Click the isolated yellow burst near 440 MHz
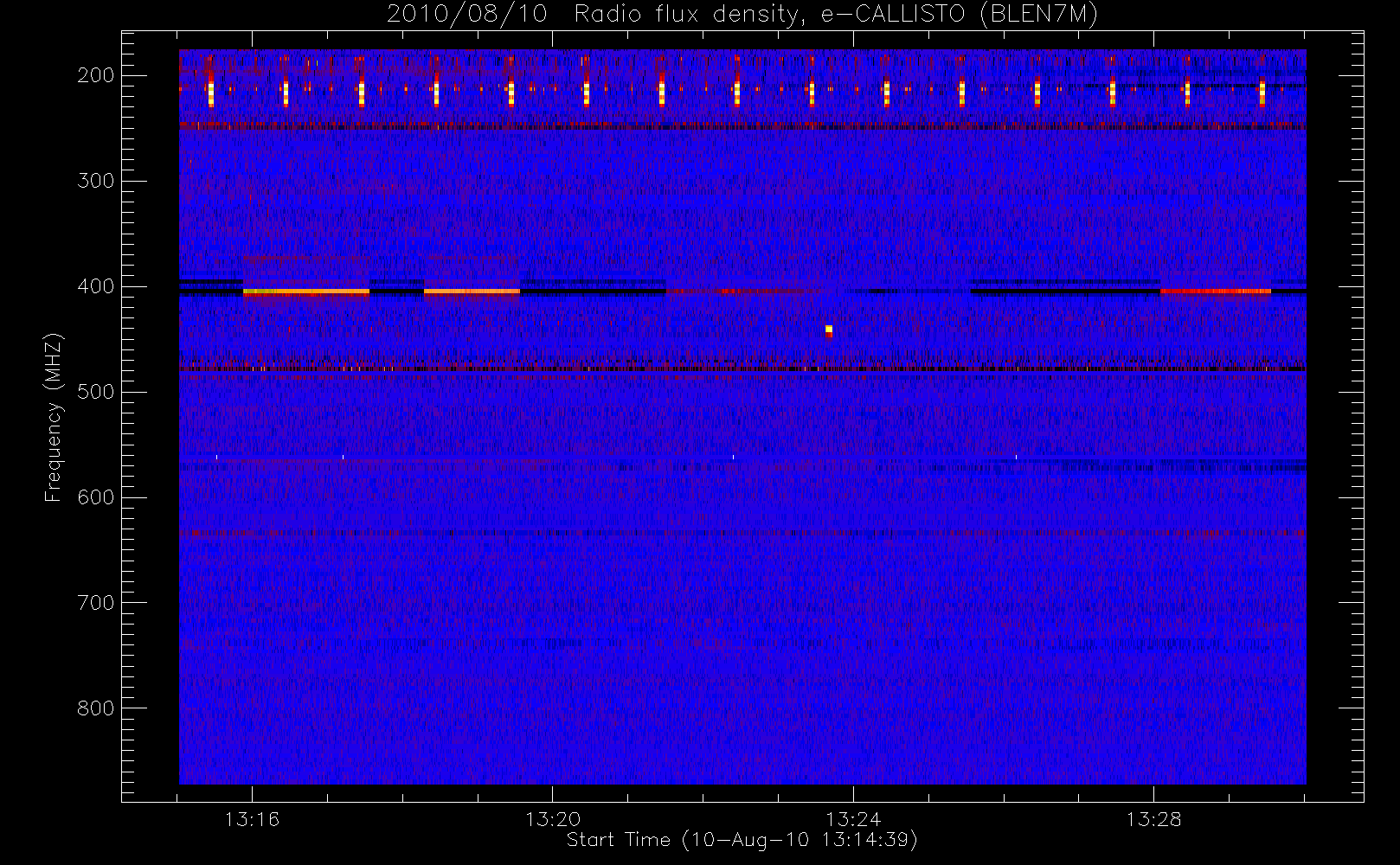The width and height of the screenshot is (1400, 865). tap(829, 330)
